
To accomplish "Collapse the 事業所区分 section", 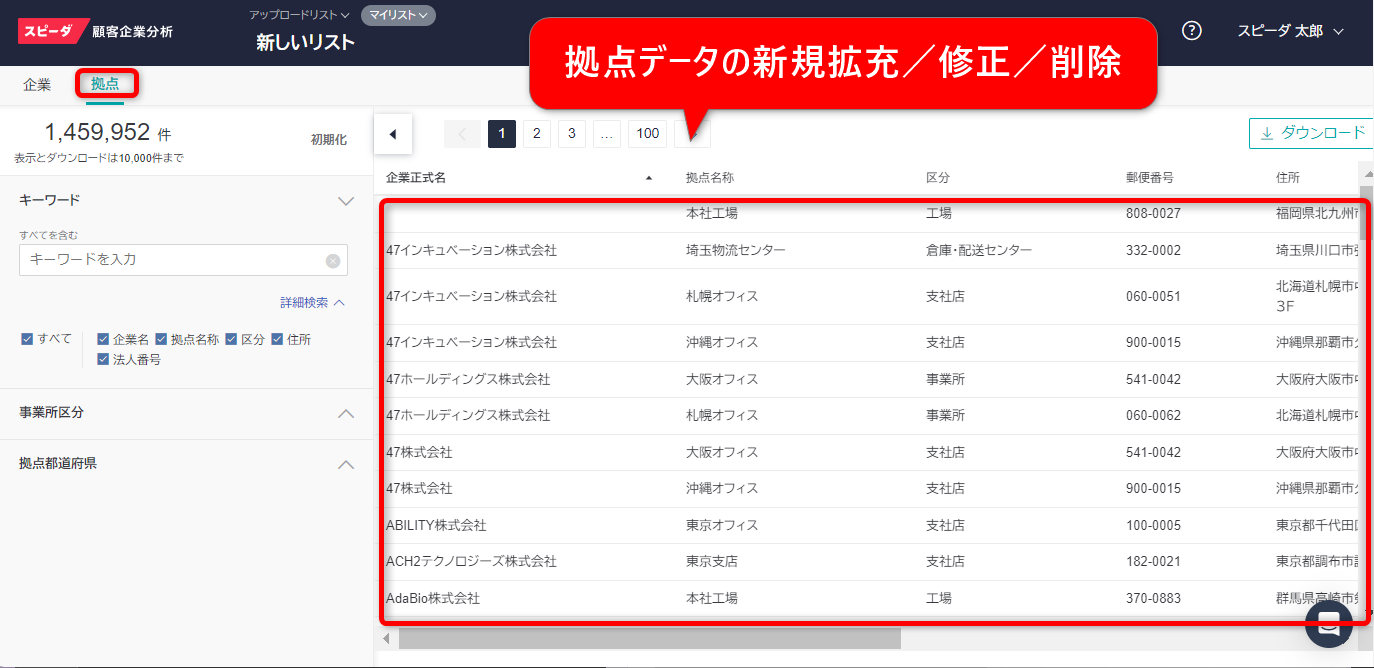I will (346, 413).
